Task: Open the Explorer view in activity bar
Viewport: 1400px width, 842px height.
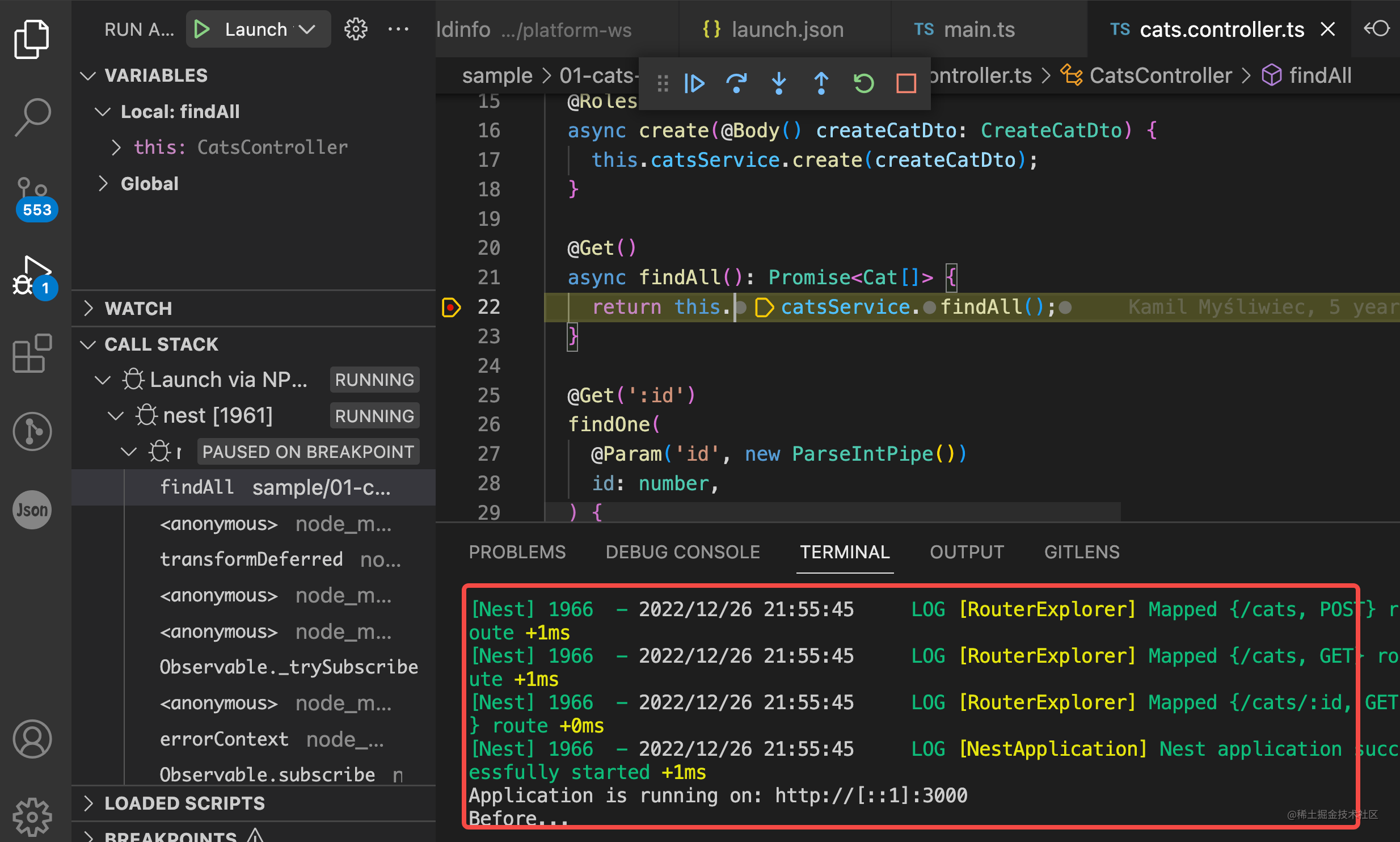Action: click(x=32, y=39)
